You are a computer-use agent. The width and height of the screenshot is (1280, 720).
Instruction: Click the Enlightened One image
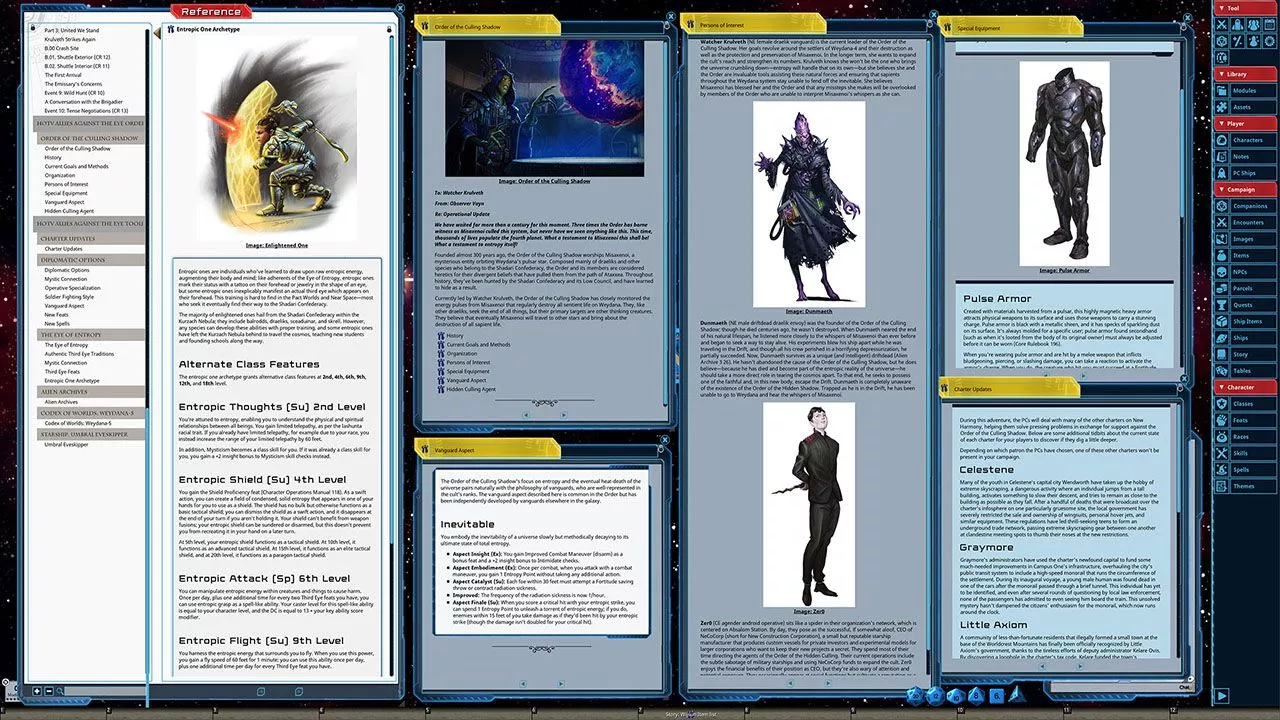coord(276,137)
